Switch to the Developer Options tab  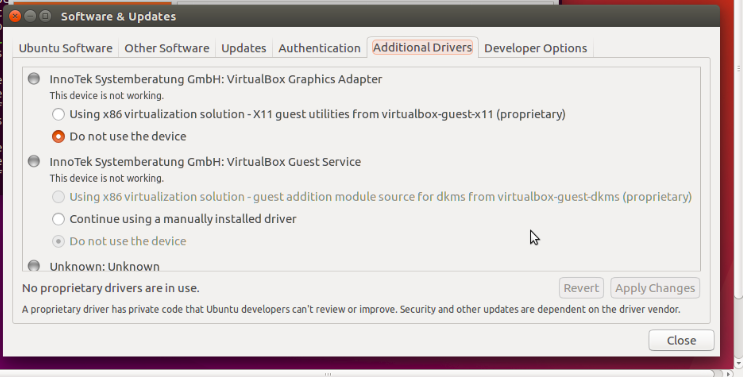(535, 48)
